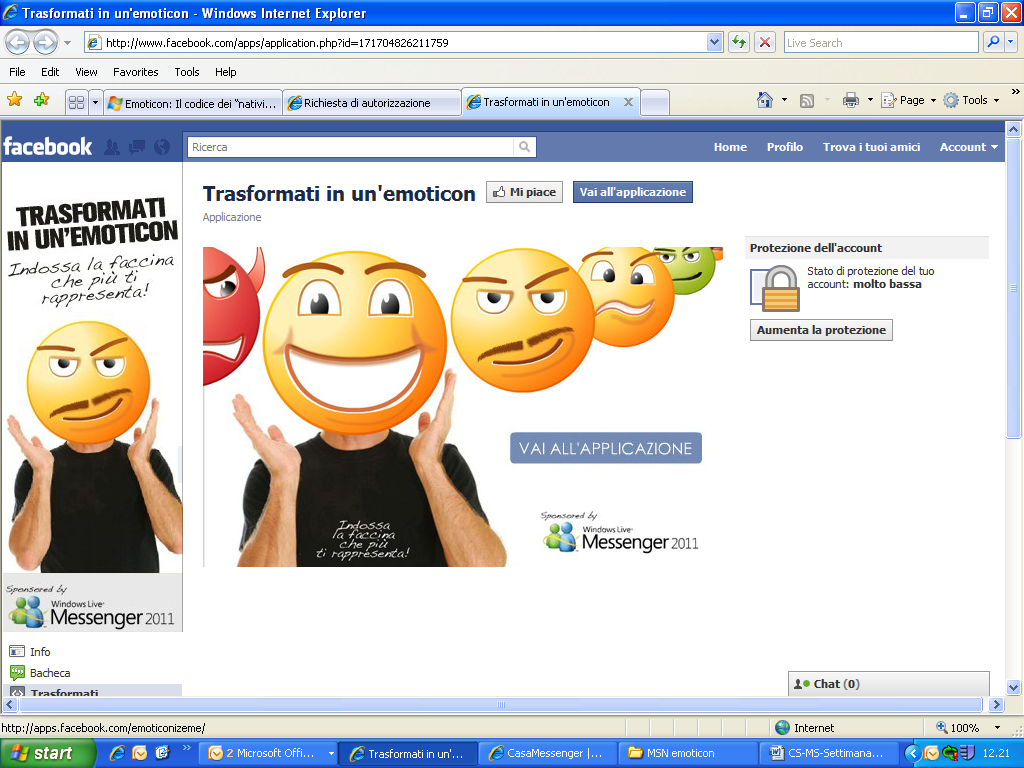Image resolution: width=1024 pixels, height=768 pixels.
Task: Click the Trova i tuoi amici link
Action: coord(871,147)
